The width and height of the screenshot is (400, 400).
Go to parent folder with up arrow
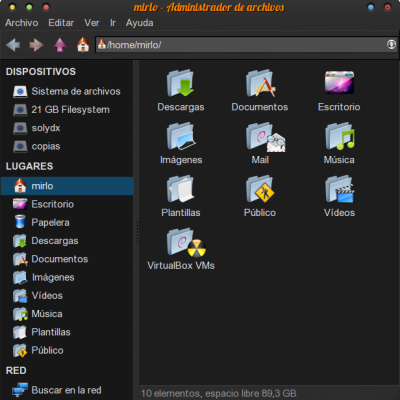(60, 45)
